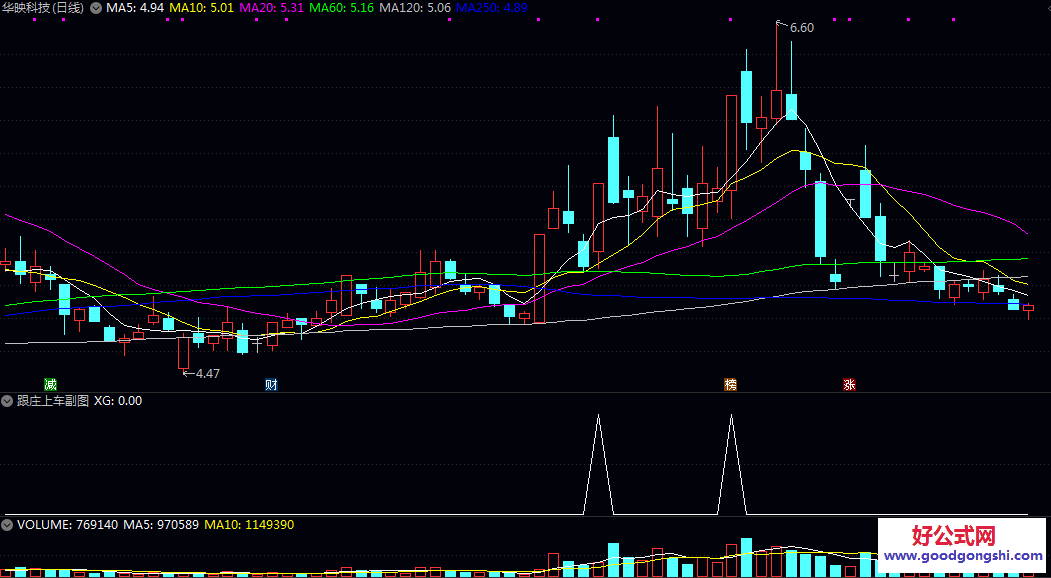Click the red 涨 event marker
The width and height of the screenshot is (1051, 578).
pos(849,385)
